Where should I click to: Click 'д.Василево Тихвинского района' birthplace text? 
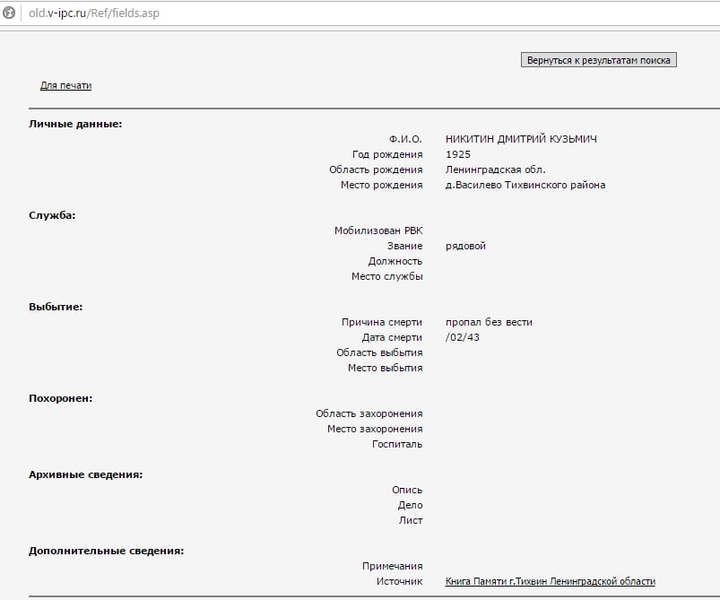pyautogui.click(x=525, y=185)
